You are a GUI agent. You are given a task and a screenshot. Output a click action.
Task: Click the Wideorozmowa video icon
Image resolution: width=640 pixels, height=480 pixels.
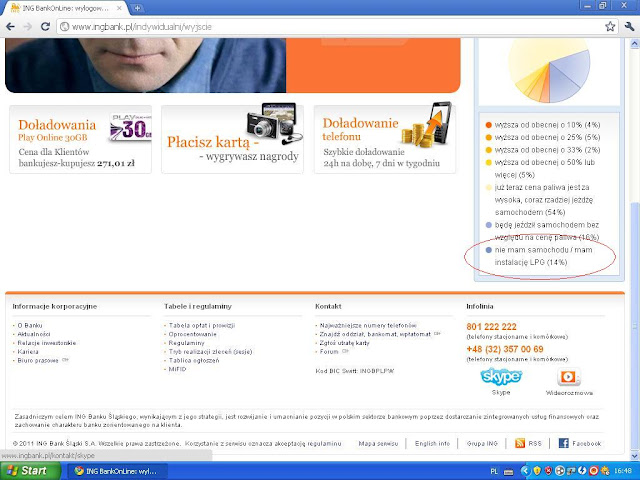pyautogui.click(x=569, y=377)
